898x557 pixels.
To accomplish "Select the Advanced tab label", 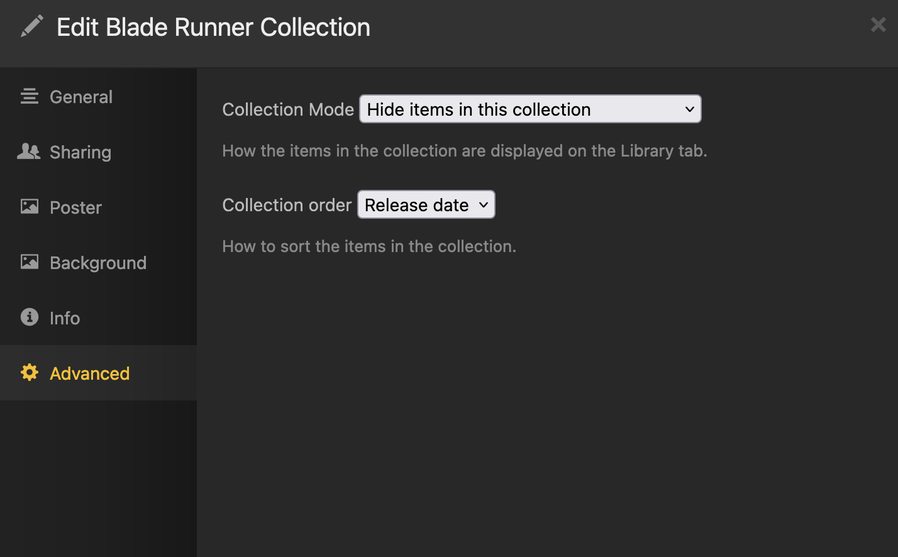I will (x=90, y=373).
